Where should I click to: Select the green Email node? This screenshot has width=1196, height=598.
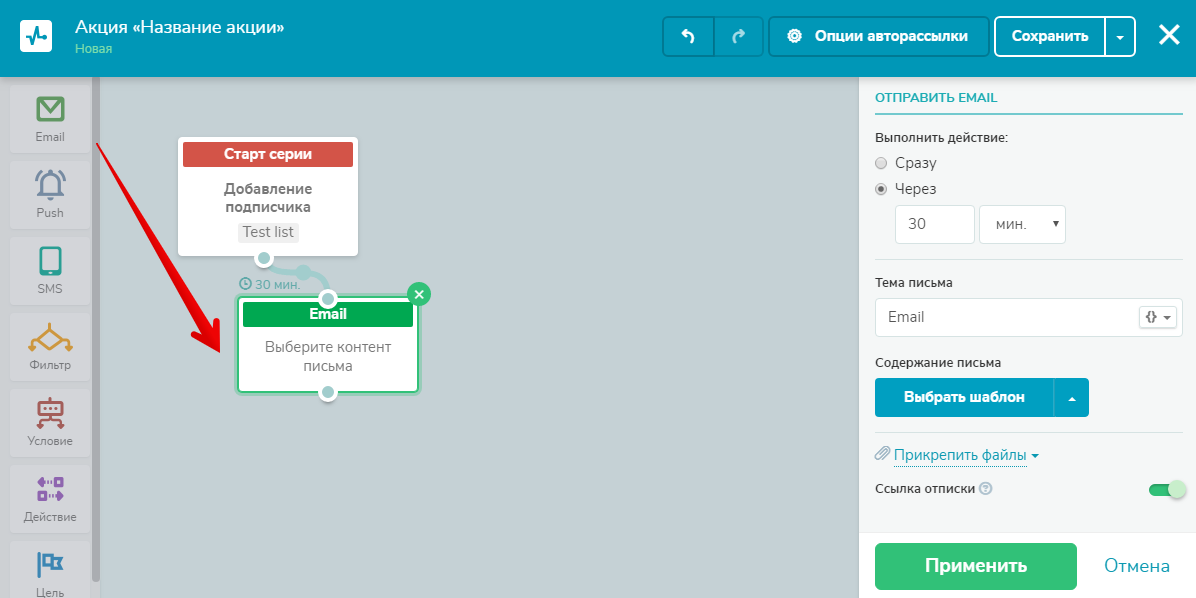(x=328, y=346)
